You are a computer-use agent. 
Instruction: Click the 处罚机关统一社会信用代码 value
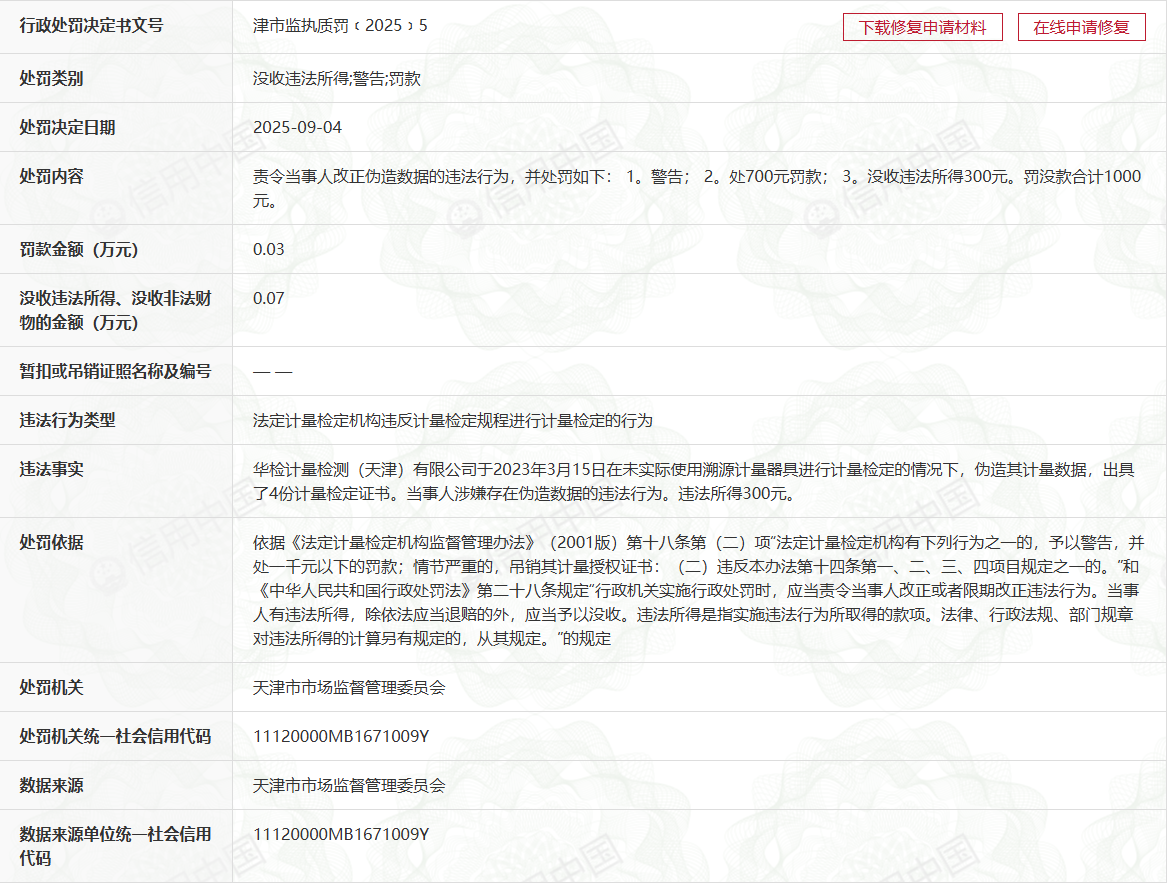click(341, 737)
